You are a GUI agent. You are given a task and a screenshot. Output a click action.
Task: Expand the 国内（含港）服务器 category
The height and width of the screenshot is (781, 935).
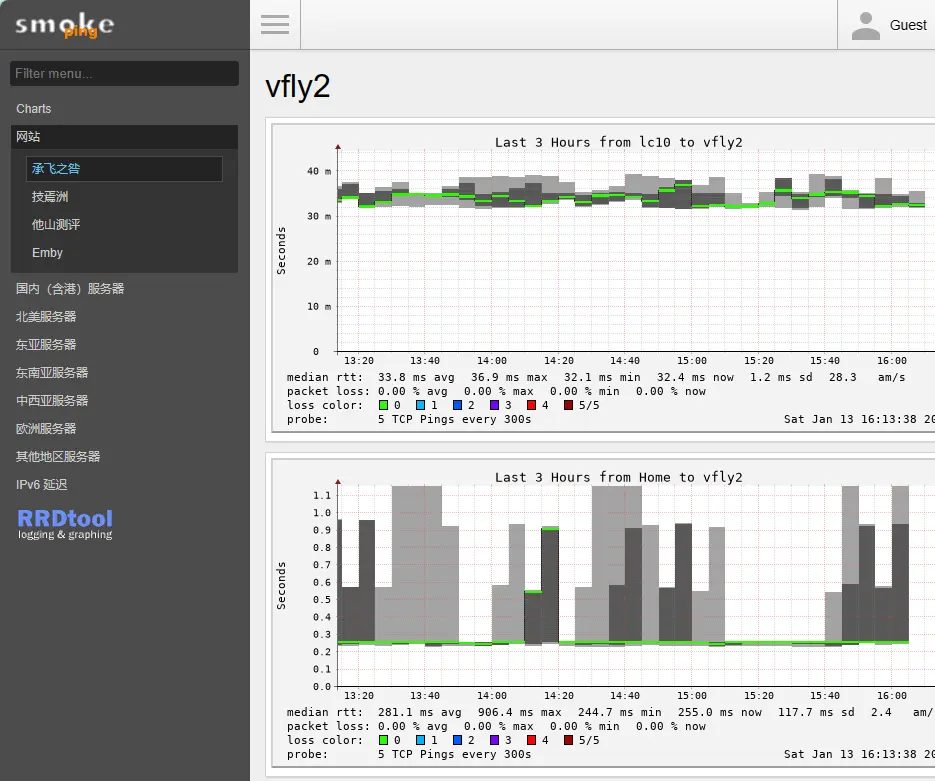[70, 289]
